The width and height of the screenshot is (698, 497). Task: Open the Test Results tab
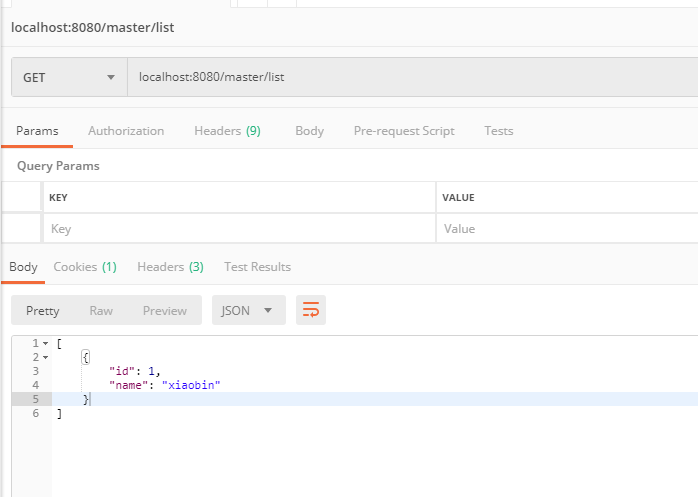click(x=257, y=267)
